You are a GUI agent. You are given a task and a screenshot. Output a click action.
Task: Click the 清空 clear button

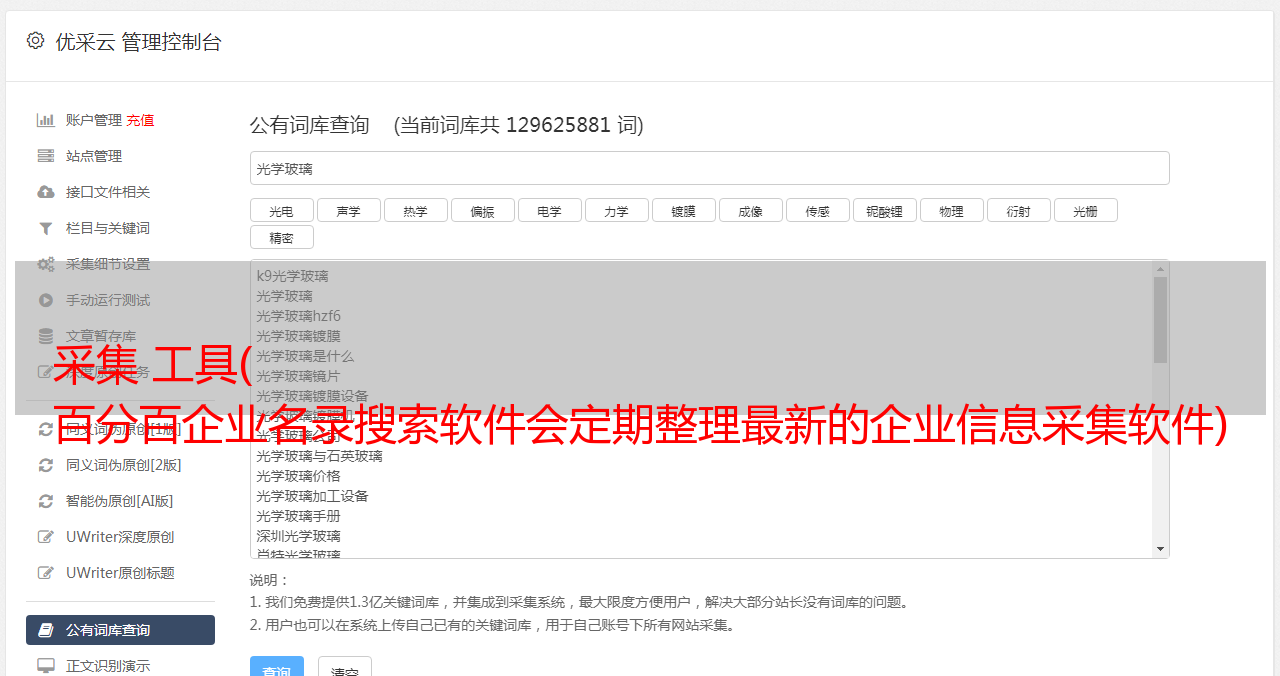[344, 668]
